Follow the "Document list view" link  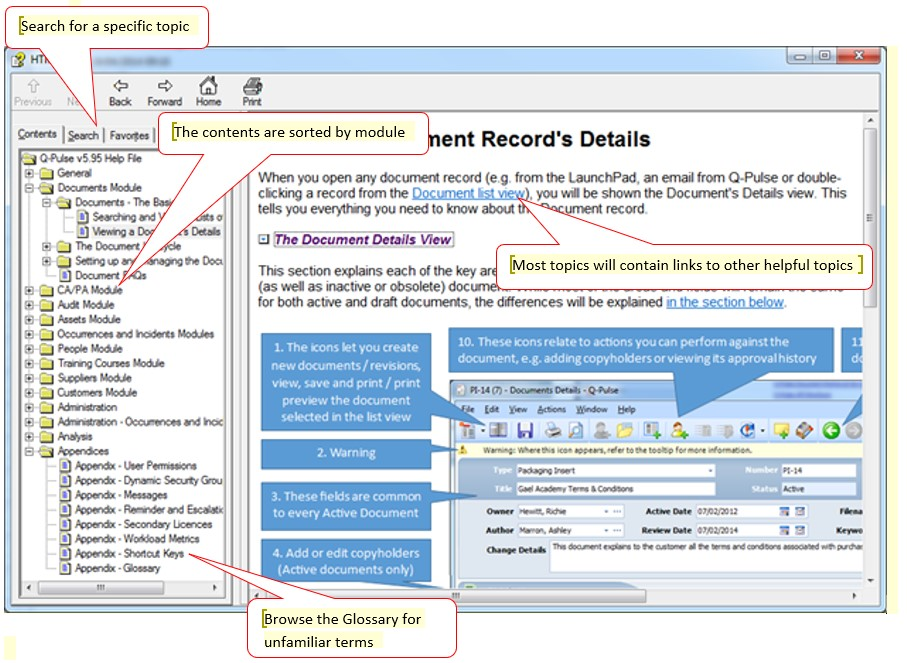pyautogui.click(x=468, y=193)
